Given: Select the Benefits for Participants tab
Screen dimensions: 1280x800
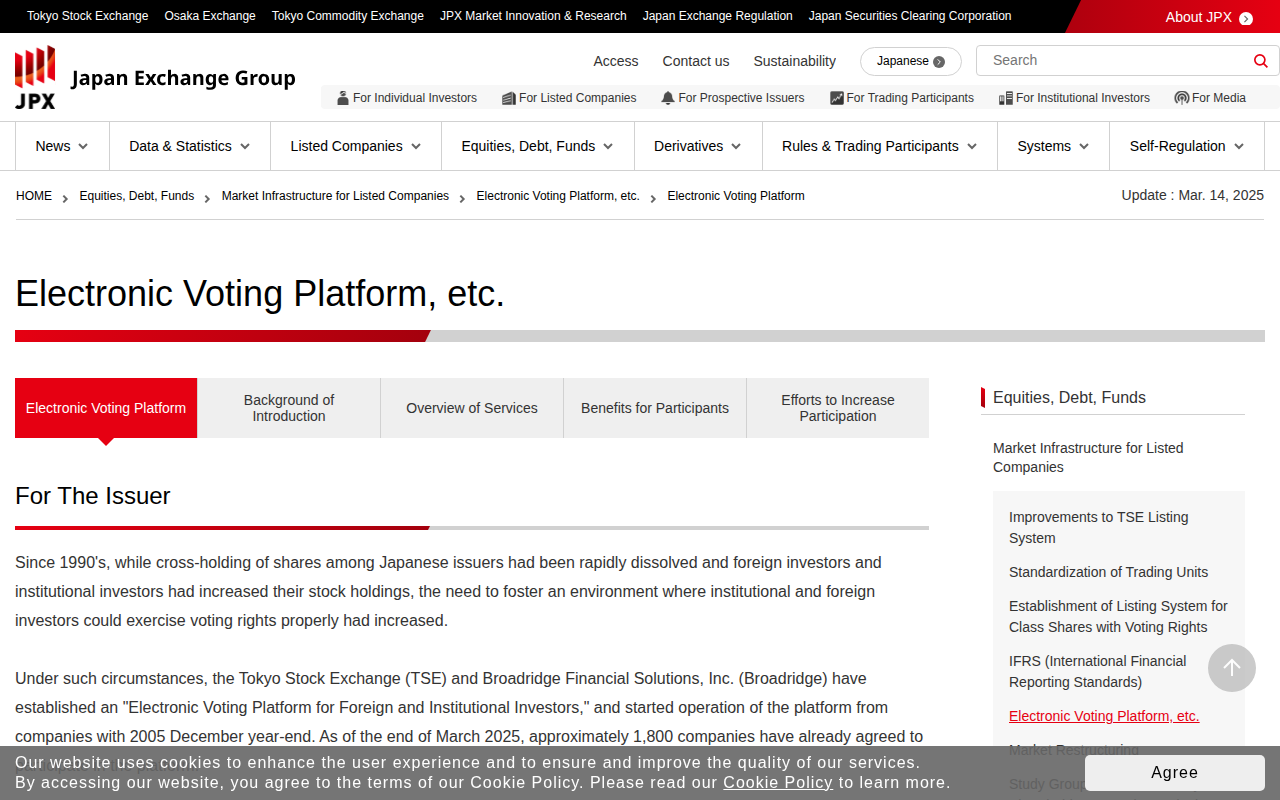Looking at the screenshot, I should (655, 408).
